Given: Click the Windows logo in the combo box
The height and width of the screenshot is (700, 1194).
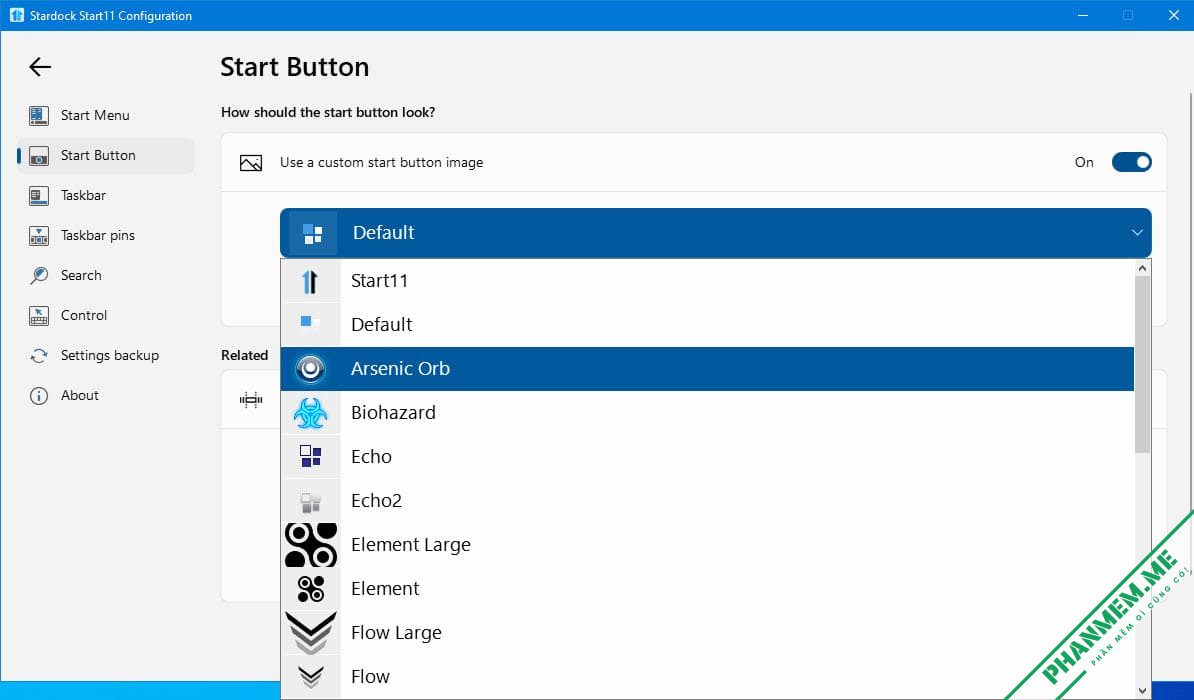Looking at the screenshot, I should [312, 233].
